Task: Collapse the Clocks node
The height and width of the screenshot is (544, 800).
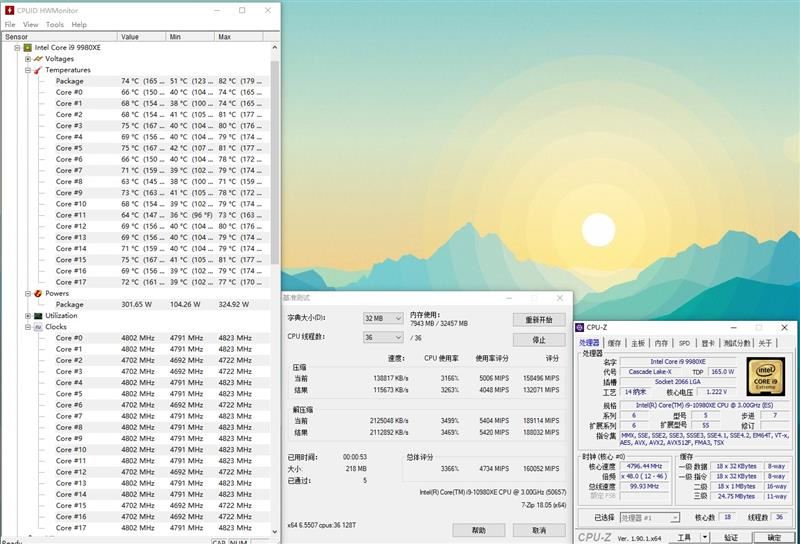Action: click(28, 327)
